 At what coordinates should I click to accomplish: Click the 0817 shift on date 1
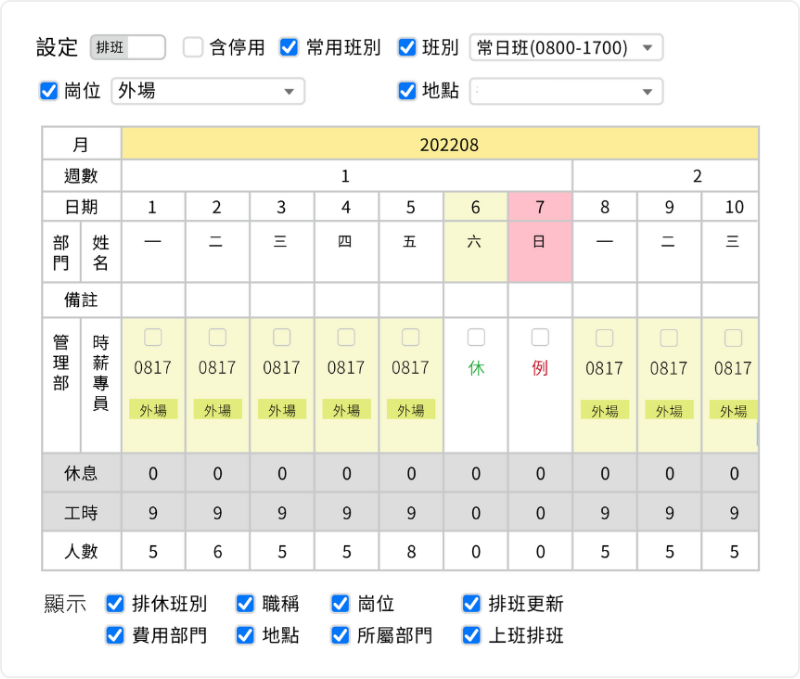153,367
